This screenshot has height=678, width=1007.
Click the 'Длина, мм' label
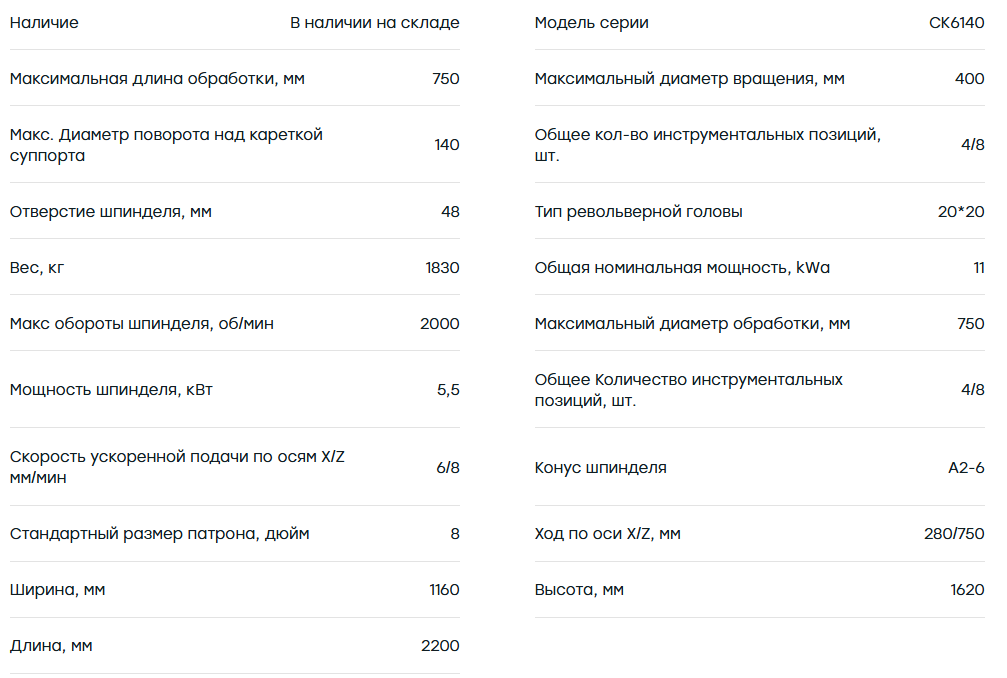click(x=51, y=645)
